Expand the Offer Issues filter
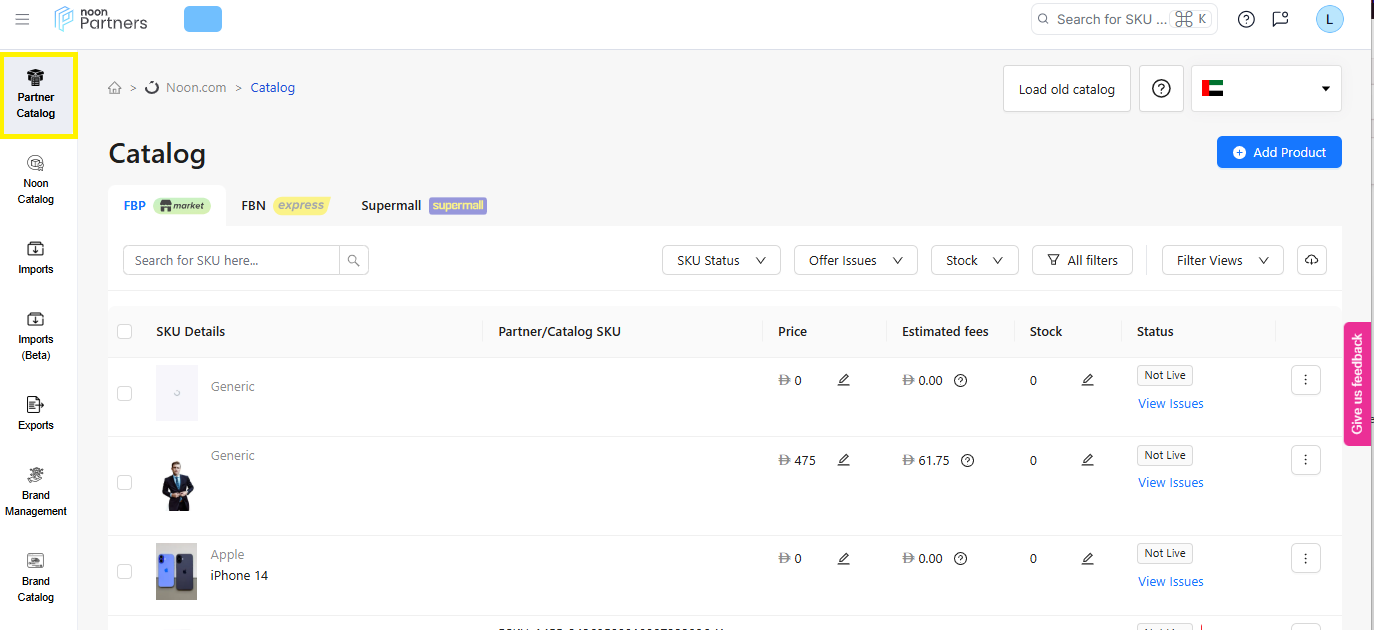This screenshot has width=1374, height=630. [x=855, y=260]
